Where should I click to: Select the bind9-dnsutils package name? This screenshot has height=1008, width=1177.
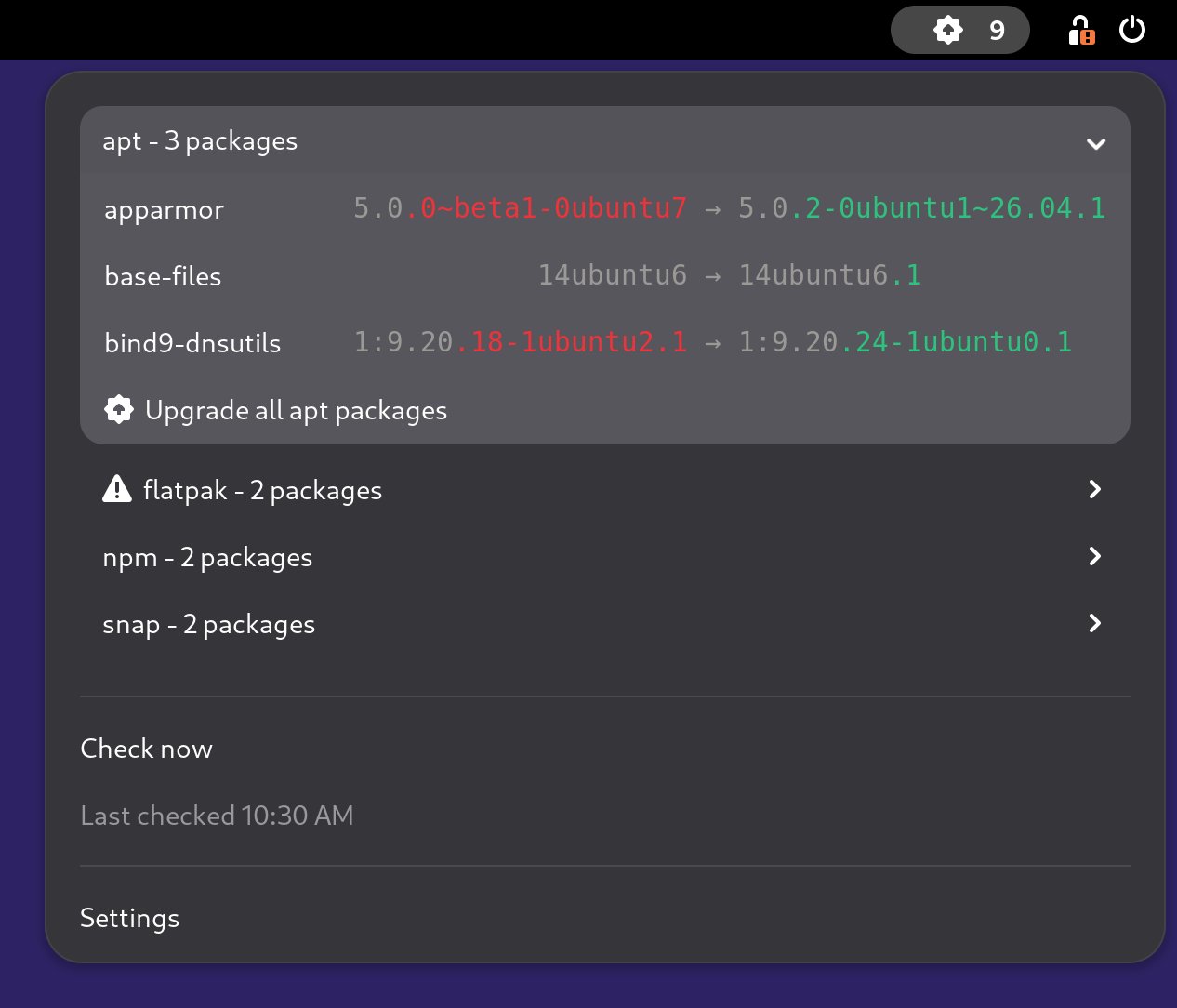(x=192, y=343)
